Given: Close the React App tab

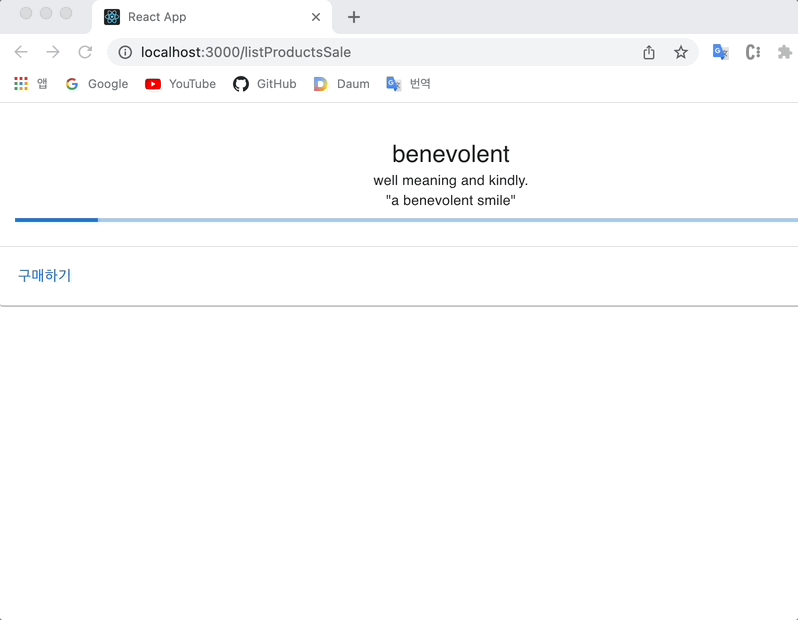Looking at the screenshot, I should point(316,17).
